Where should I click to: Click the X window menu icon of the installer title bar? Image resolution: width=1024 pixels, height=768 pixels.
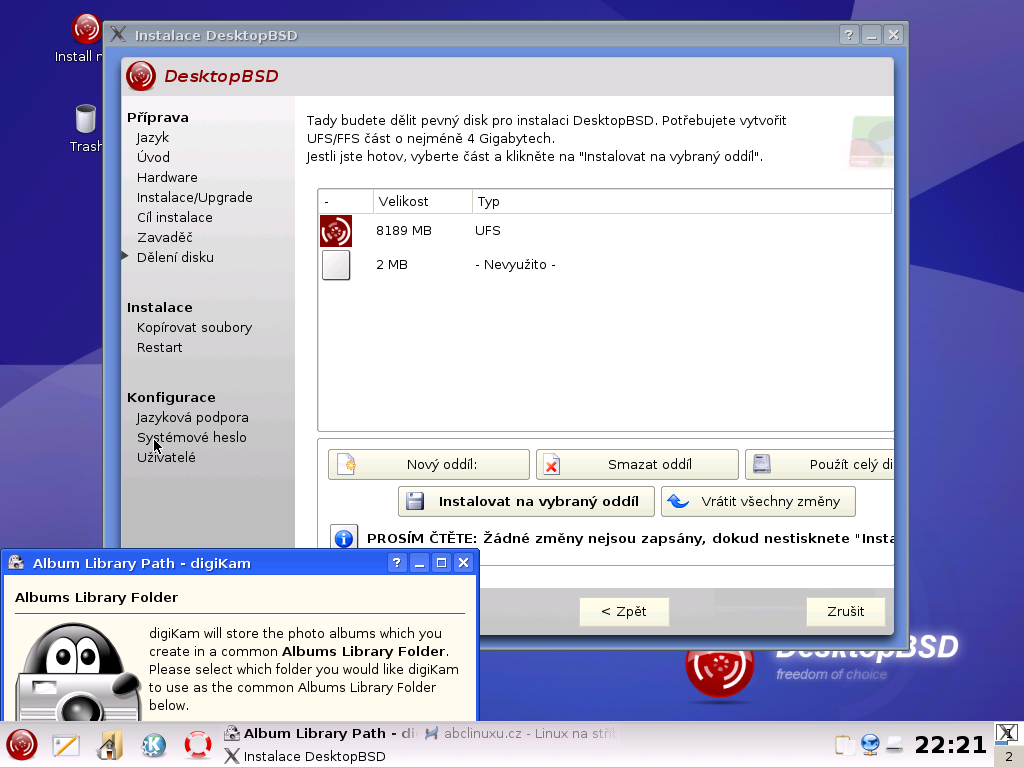118,35
